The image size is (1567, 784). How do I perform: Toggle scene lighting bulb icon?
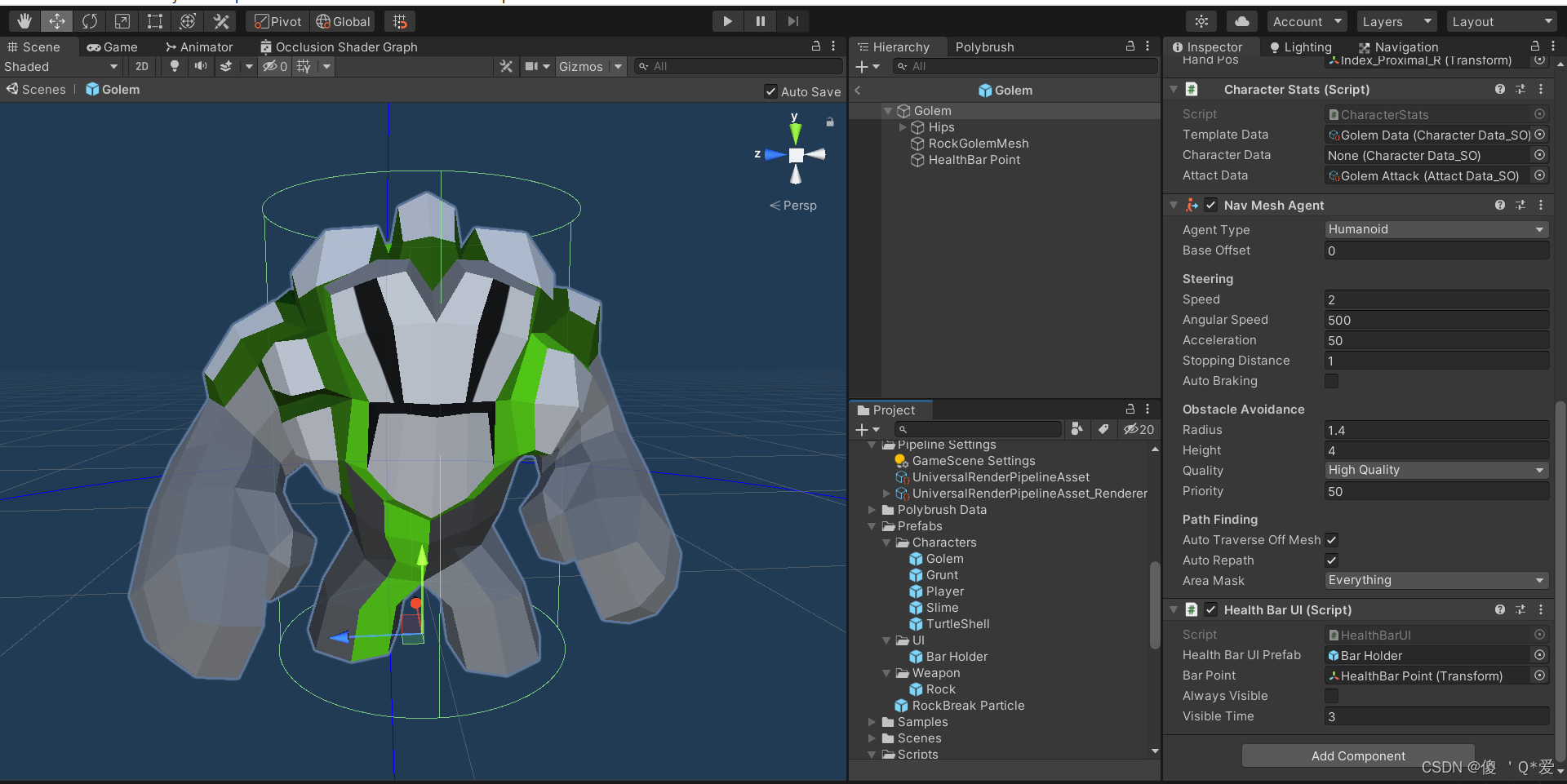pos(174,66)
